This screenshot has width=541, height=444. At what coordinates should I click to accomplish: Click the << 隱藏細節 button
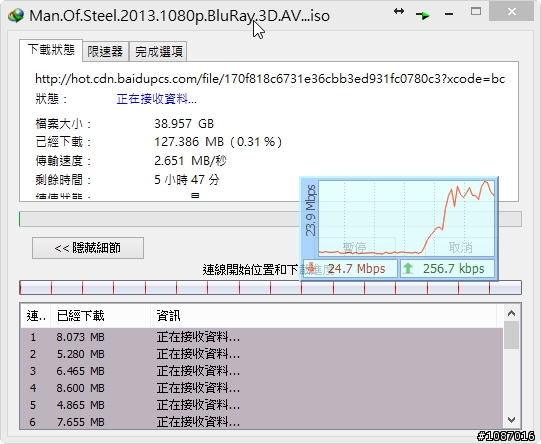[88, 248]
